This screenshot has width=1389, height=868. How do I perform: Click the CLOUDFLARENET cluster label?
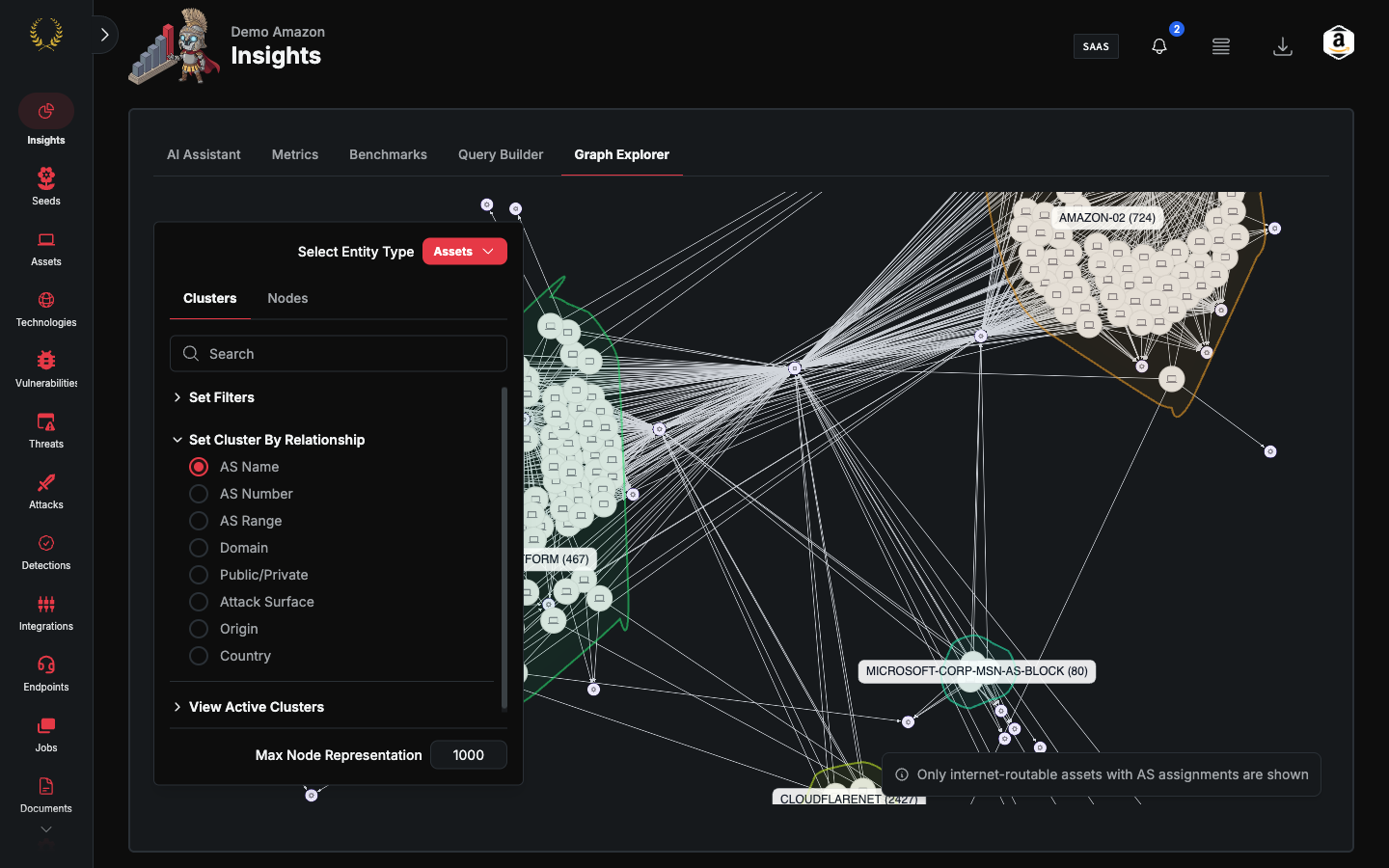click(x=849, y=798)
